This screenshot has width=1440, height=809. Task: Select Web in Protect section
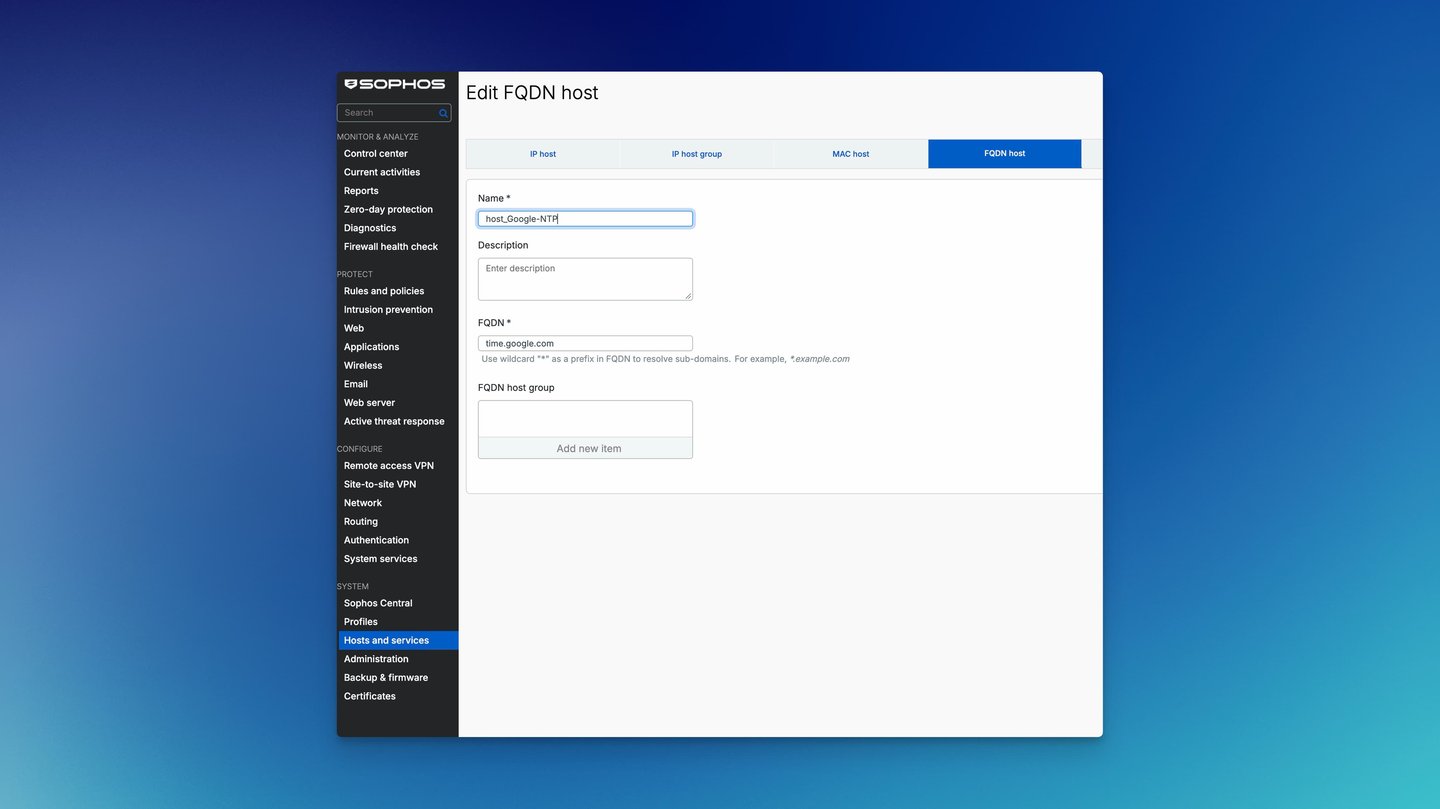coord(354,328)
